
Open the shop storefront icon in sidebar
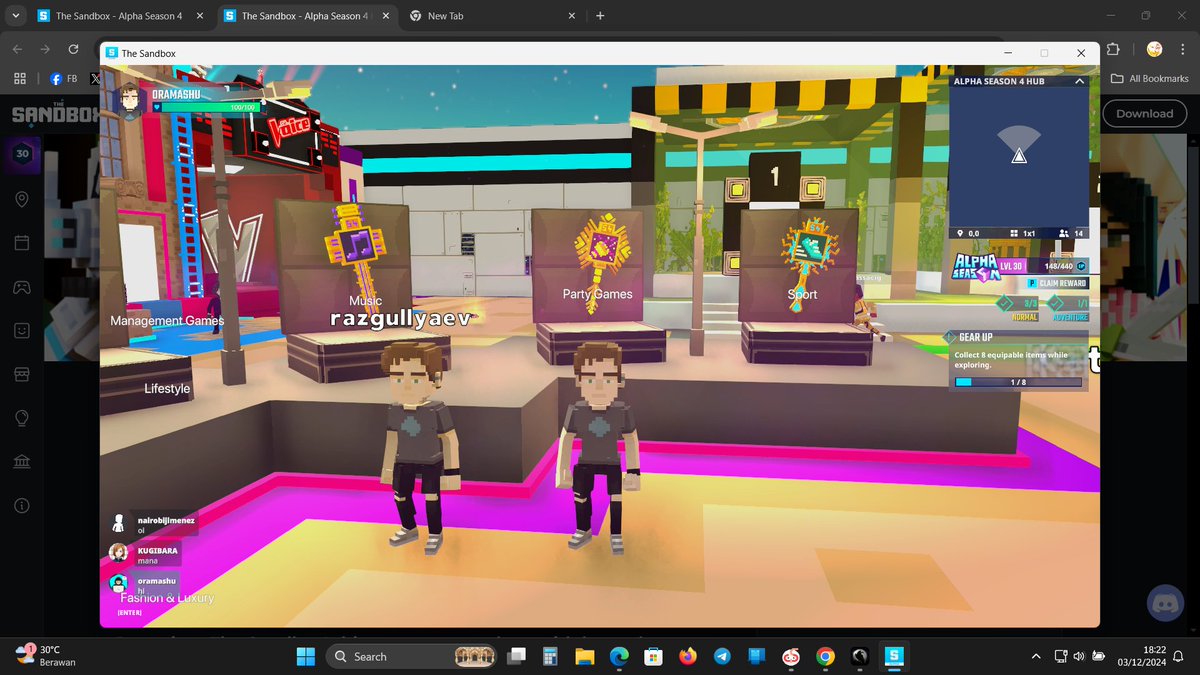point(22,373)
